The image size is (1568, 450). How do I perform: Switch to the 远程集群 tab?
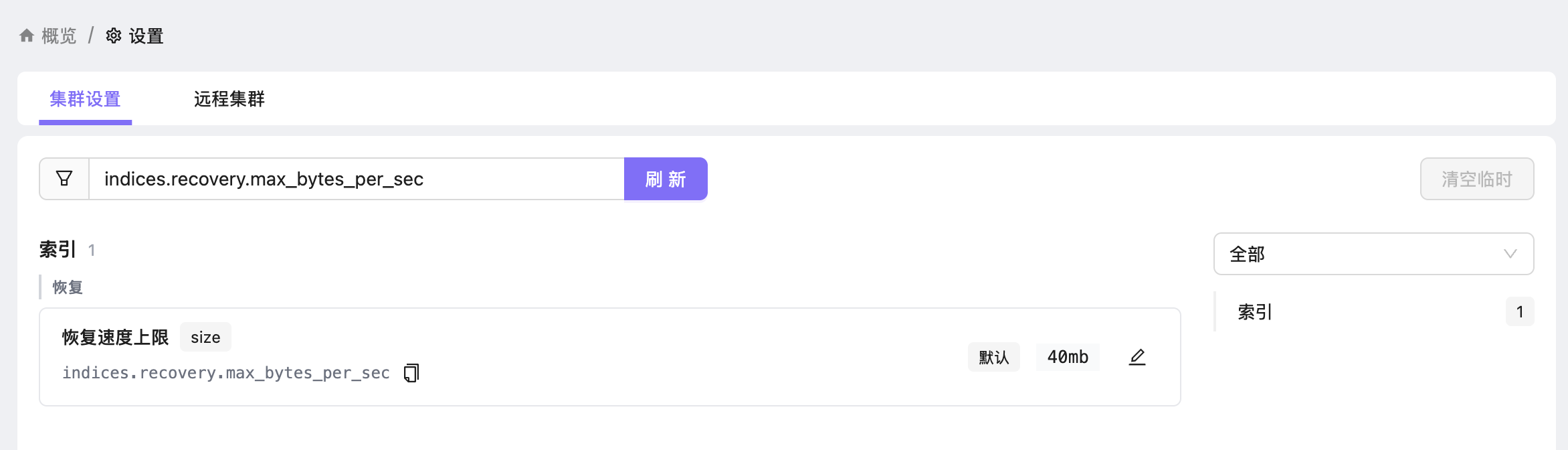click(229, 99)
